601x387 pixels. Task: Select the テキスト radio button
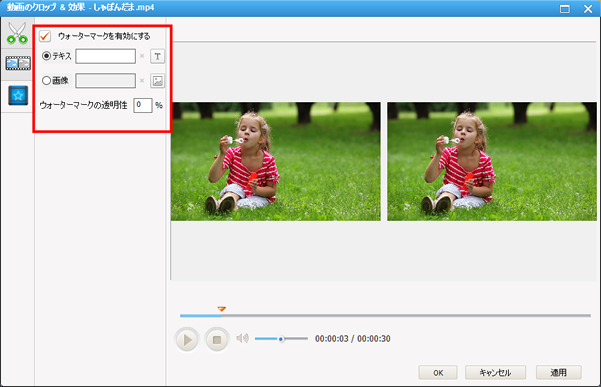pos(46,56)
